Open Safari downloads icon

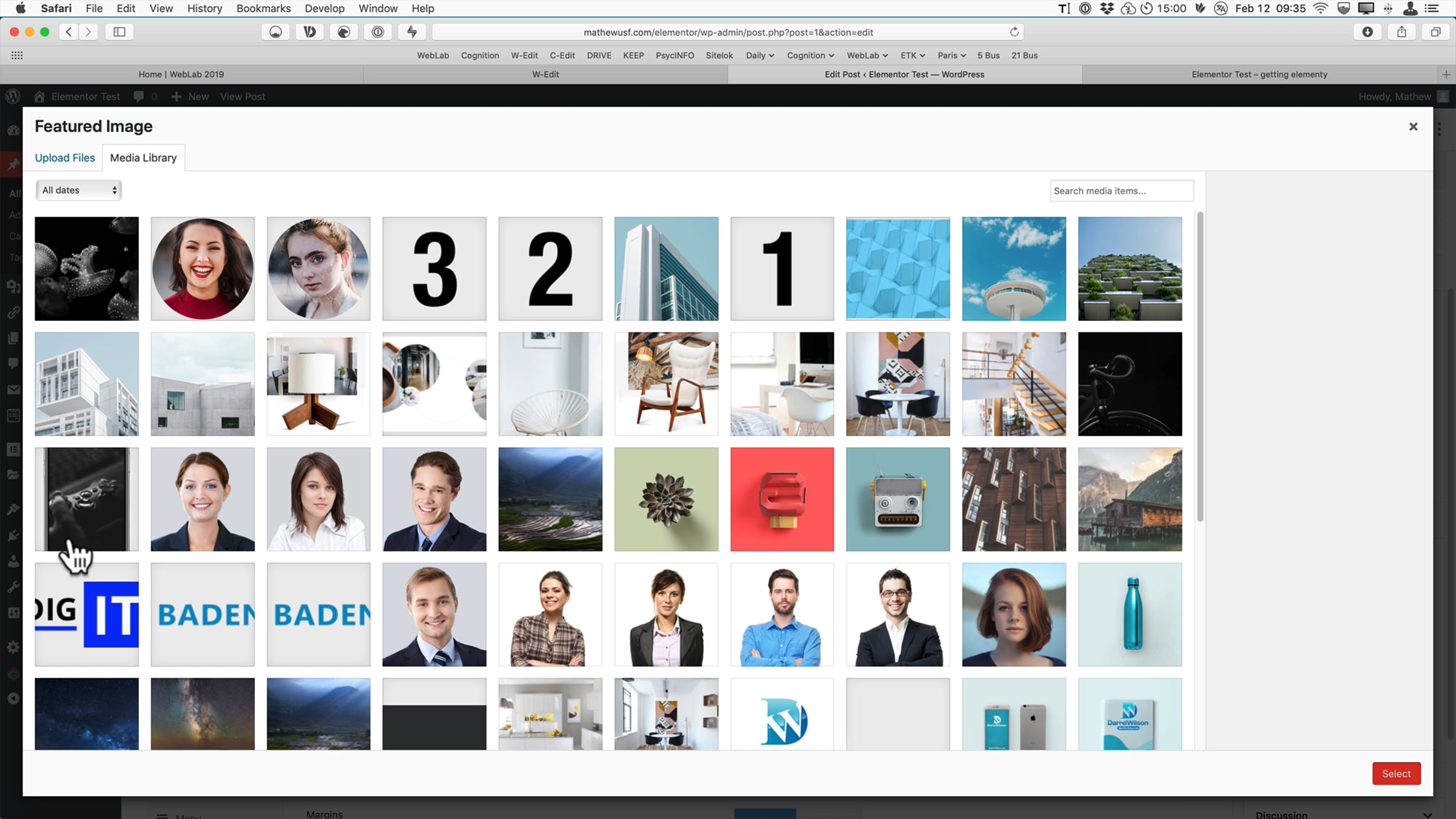coord(1367,32)
